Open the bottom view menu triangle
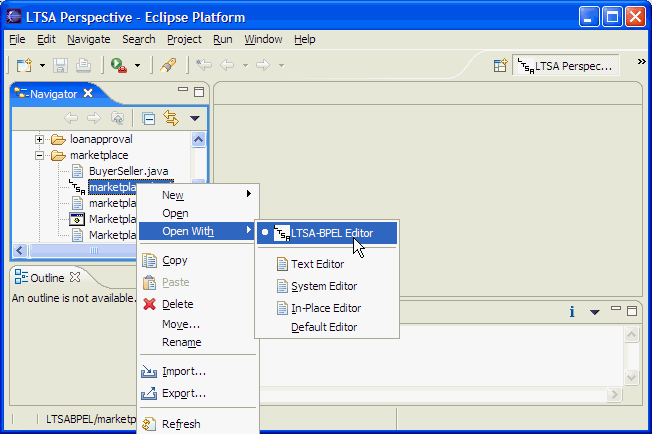This screenshot has height=434, width=652. click(x=595, y=312)
